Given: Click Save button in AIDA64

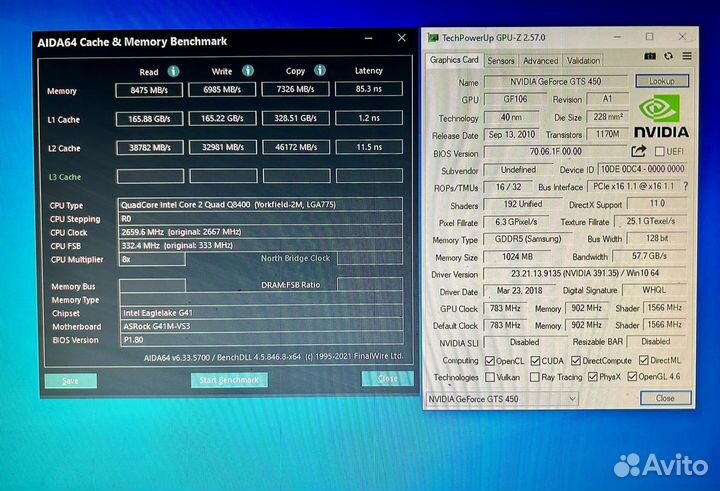Looking at the screenshot, I should (70, 381).
